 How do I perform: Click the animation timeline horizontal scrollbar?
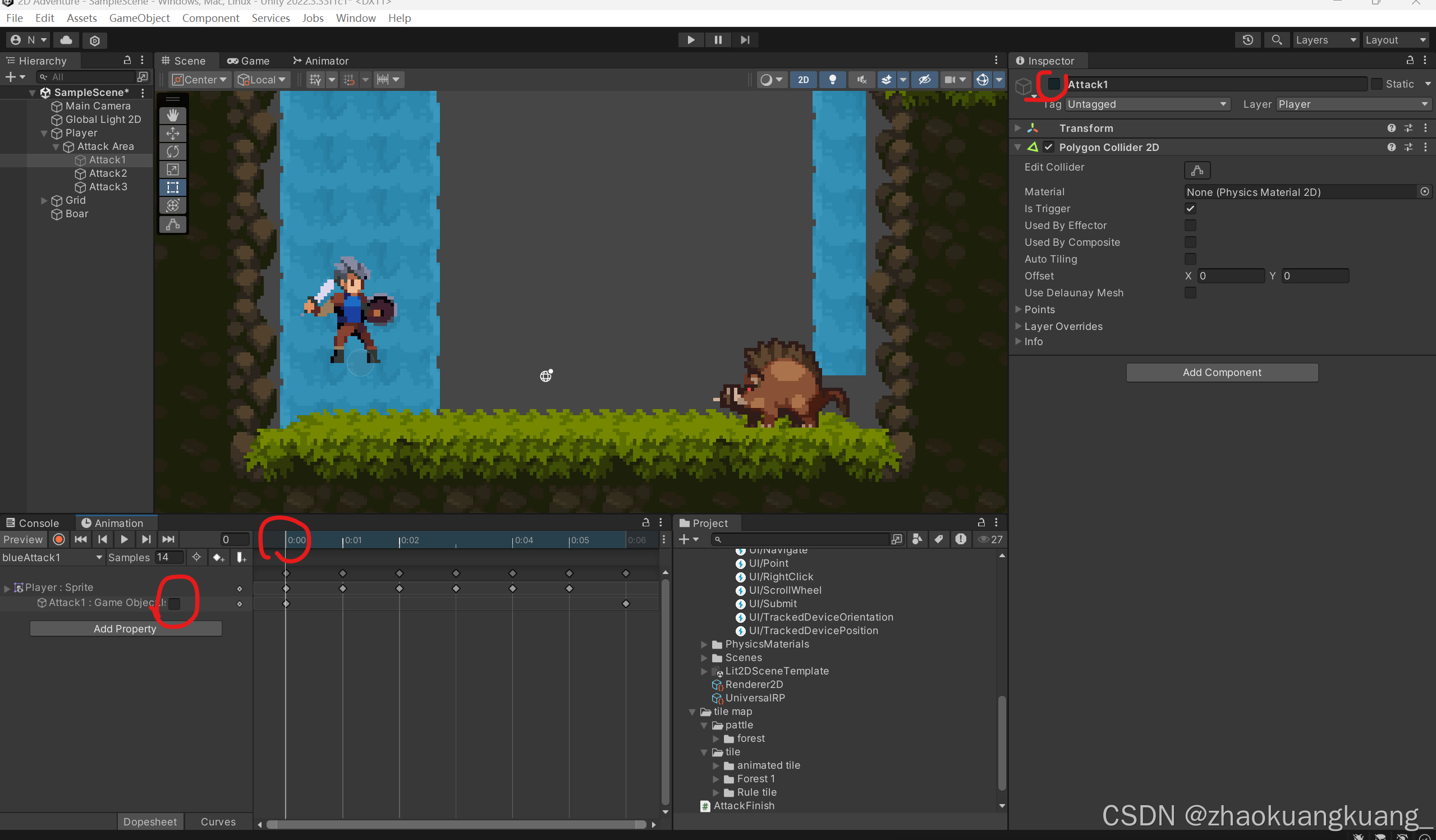[x=456, y=824]
